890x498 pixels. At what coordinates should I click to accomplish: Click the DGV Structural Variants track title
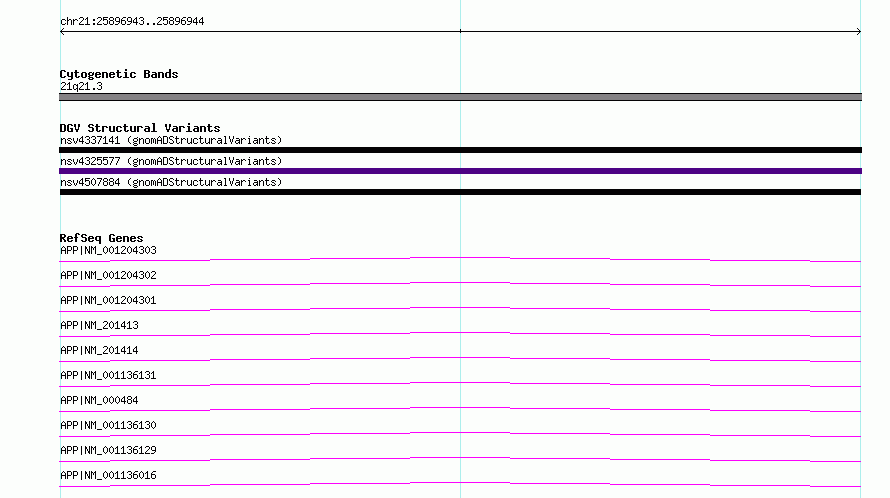pos(140,128)
